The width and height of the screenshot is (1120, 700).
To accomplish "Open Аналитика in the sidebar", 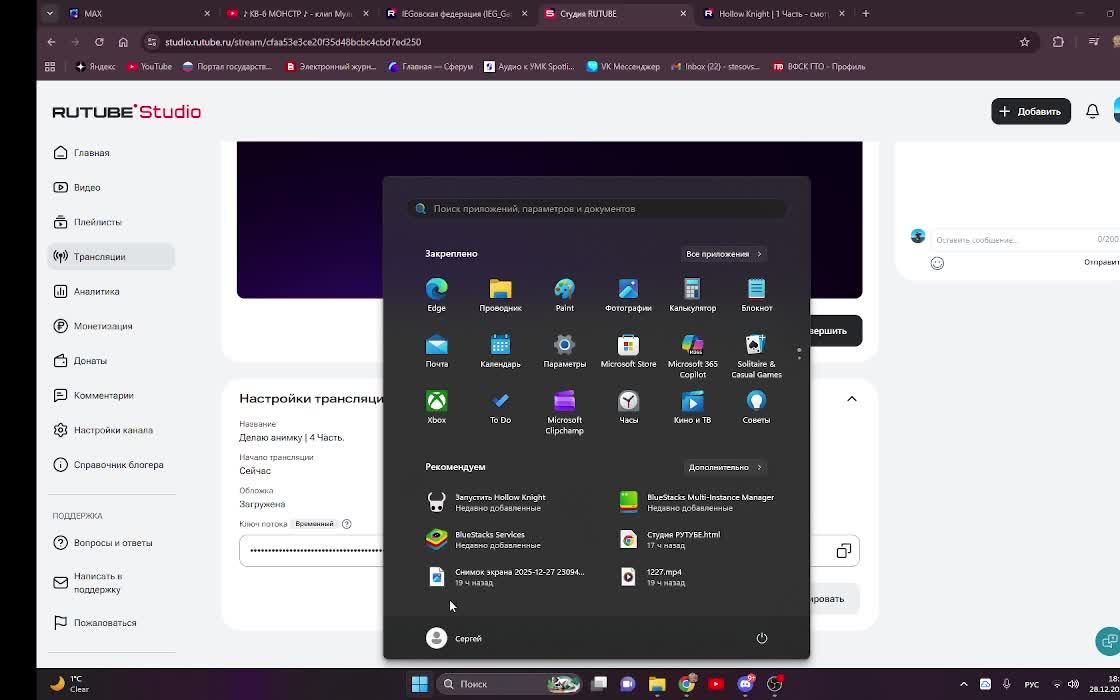I will coord(111,291).
